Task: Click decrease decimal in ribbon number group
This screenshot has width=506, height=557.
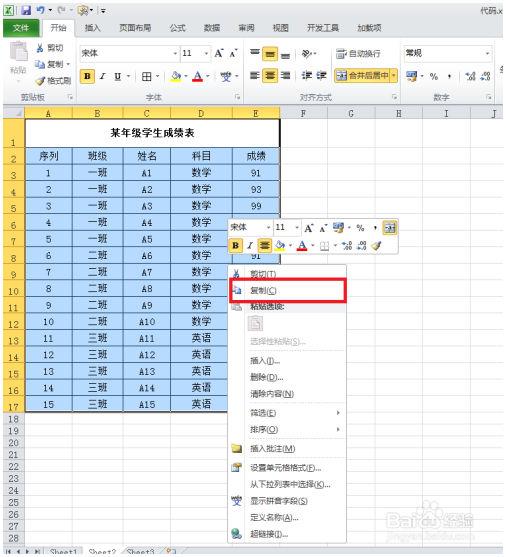Action: 485,76
